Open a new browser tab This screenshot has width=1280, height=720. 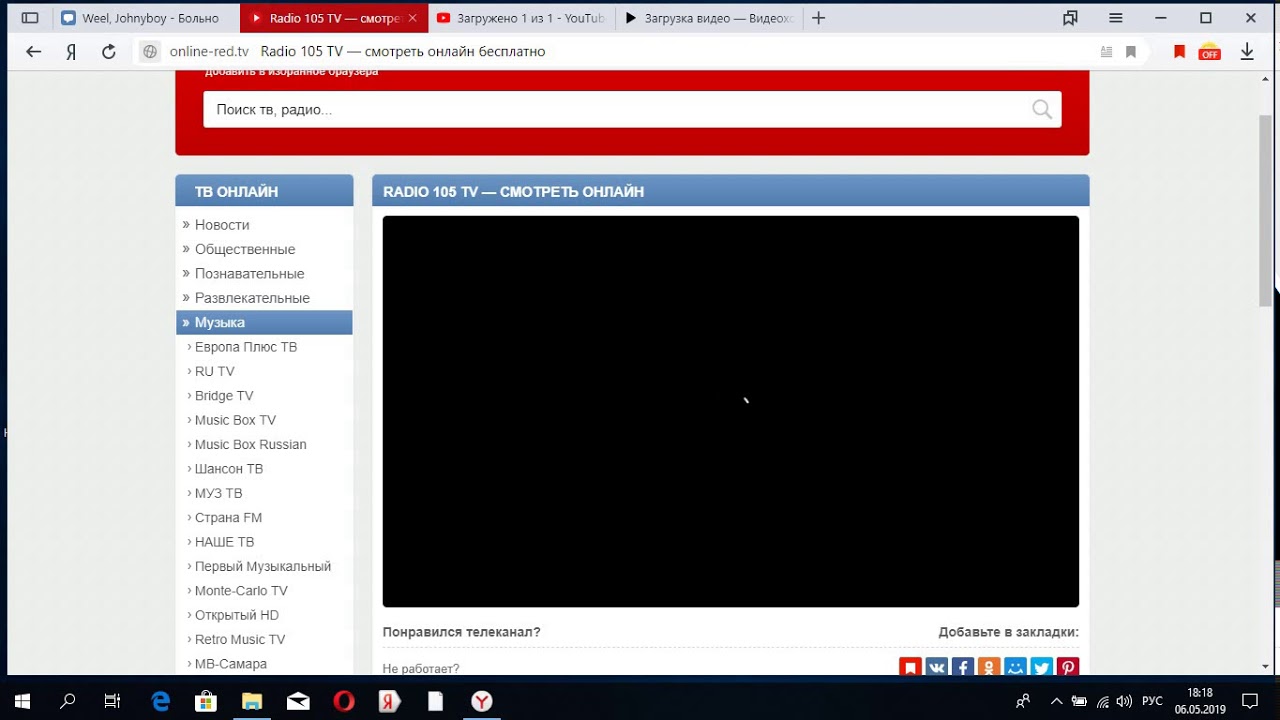pos(819,18)
